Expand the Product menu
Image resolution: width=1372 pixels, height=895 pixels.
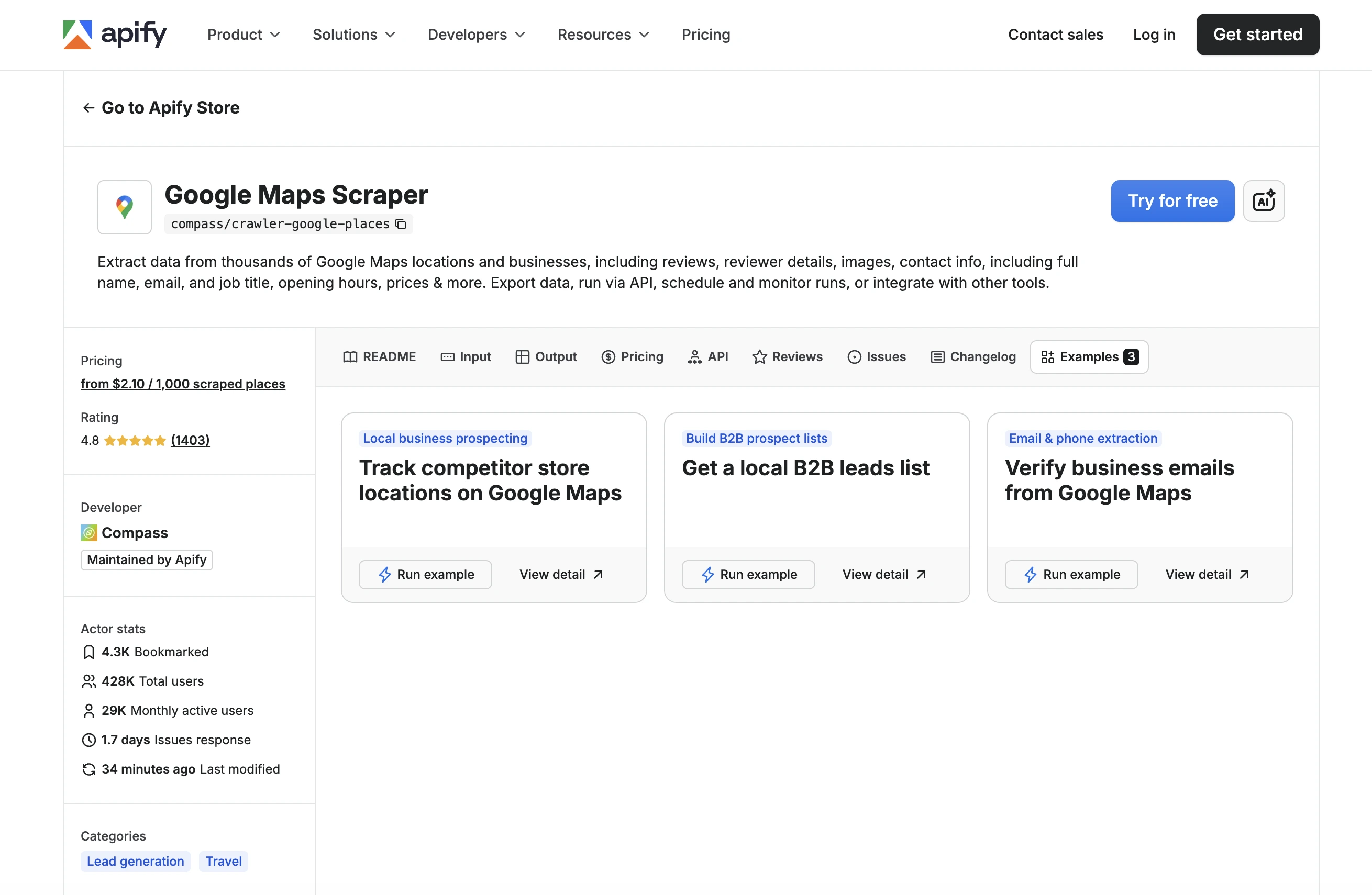(x=244, y=35)
